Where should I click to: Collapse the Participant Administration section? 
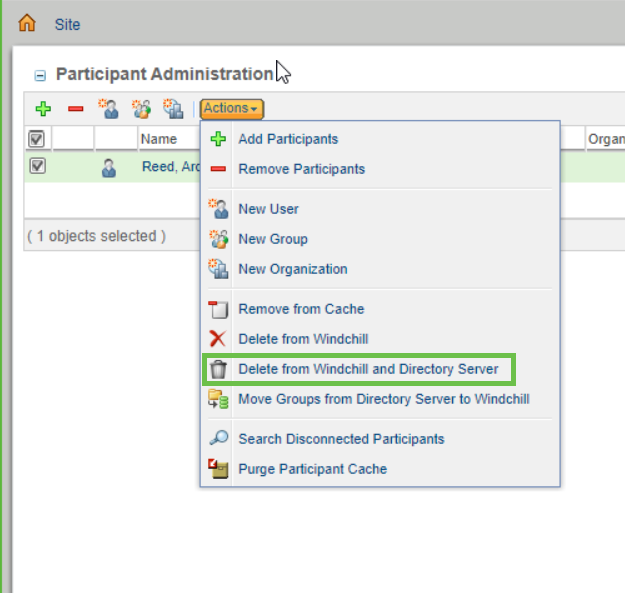(40, 75)
